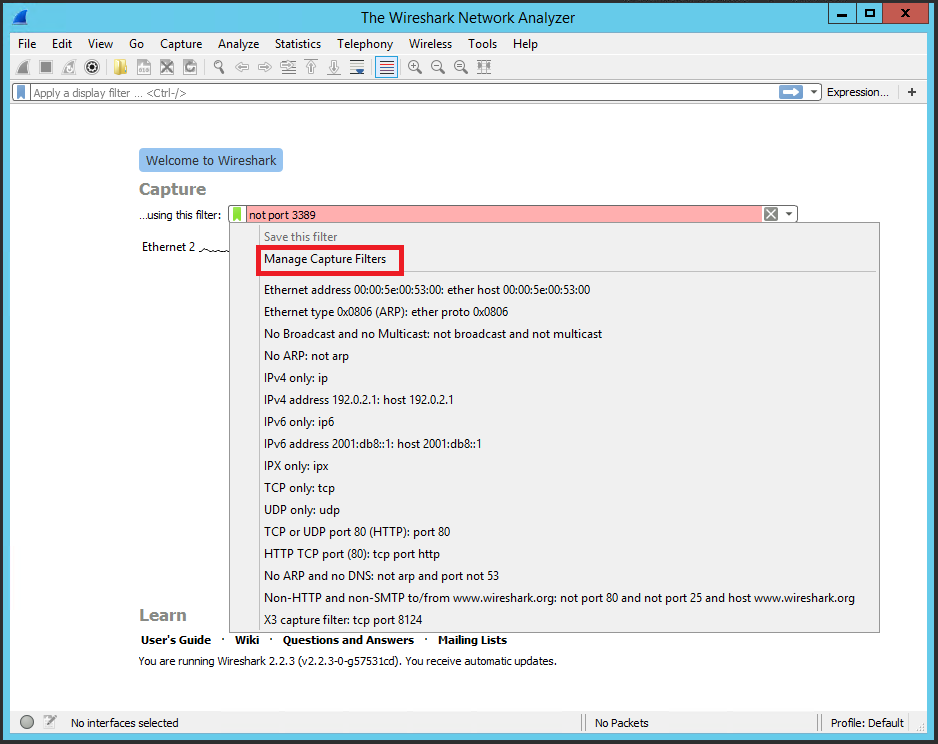The width and height of the screenshot is (938, 744).
Task: Open the User's Guide link
Action: [x=176, y=640]
